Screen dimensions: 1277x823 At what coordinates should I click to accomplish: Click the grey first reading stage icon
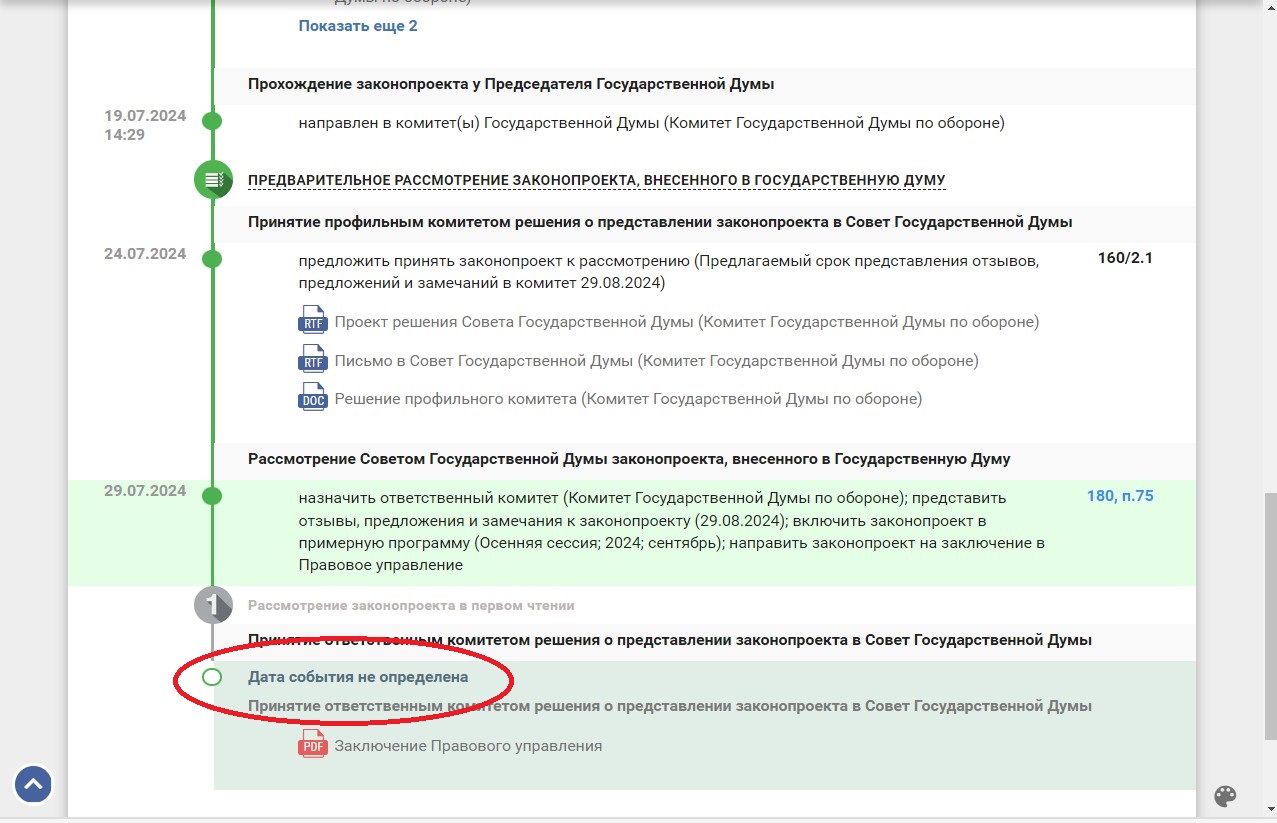click(213, 605)
